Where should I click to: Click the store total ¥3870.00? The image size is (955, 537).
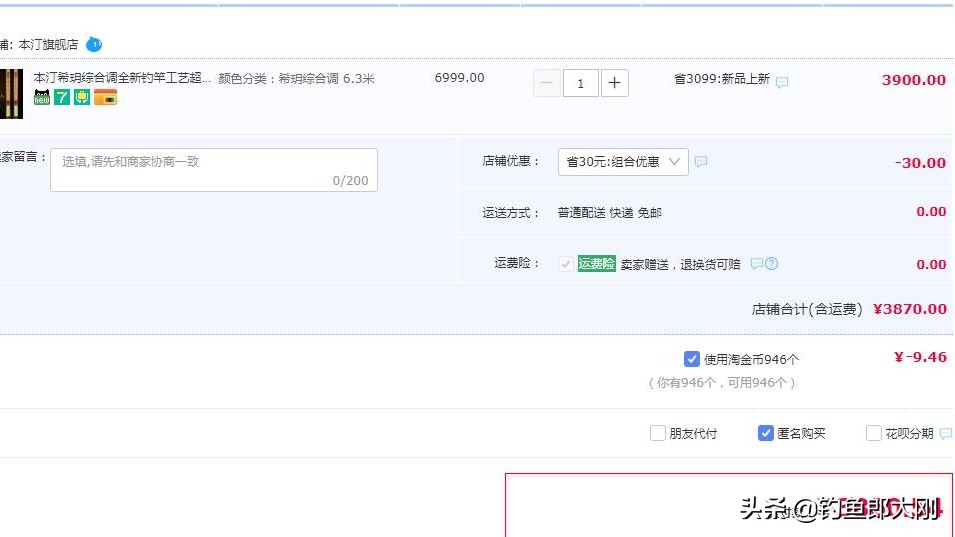(910, 309)
